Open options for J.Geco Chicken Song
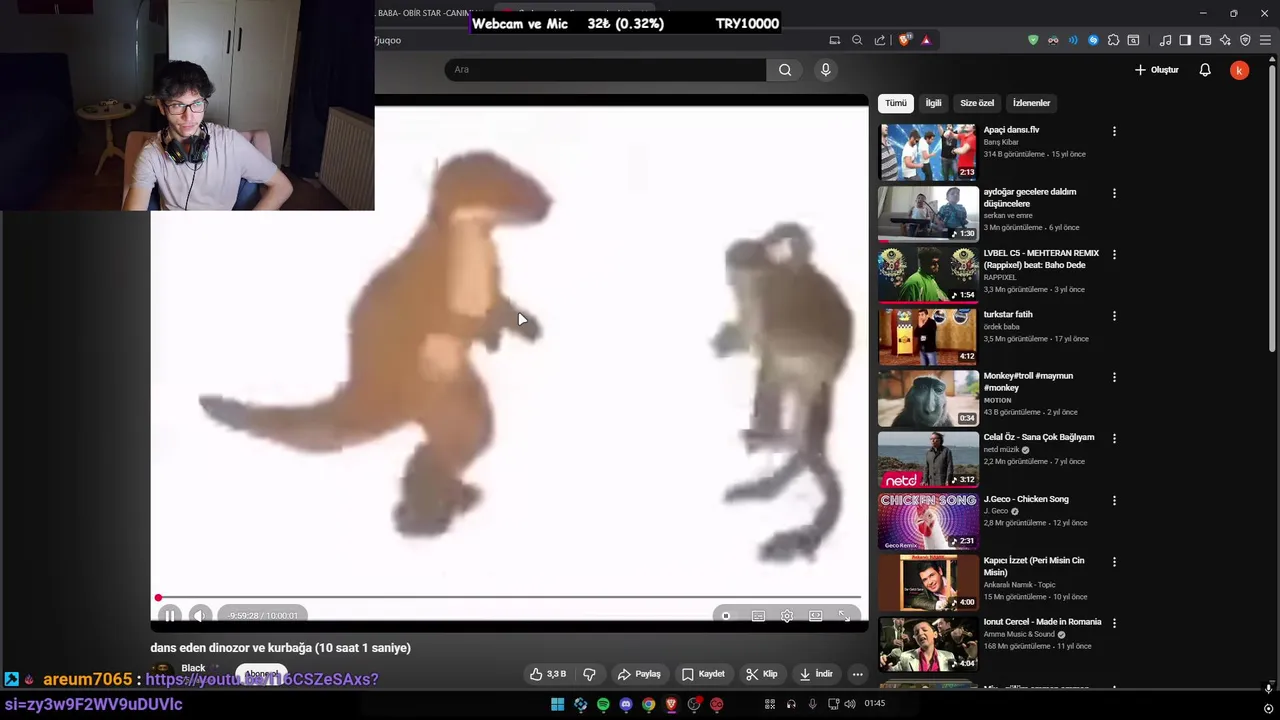This screenshot has width=1280, height=720. click(1114, 501)
